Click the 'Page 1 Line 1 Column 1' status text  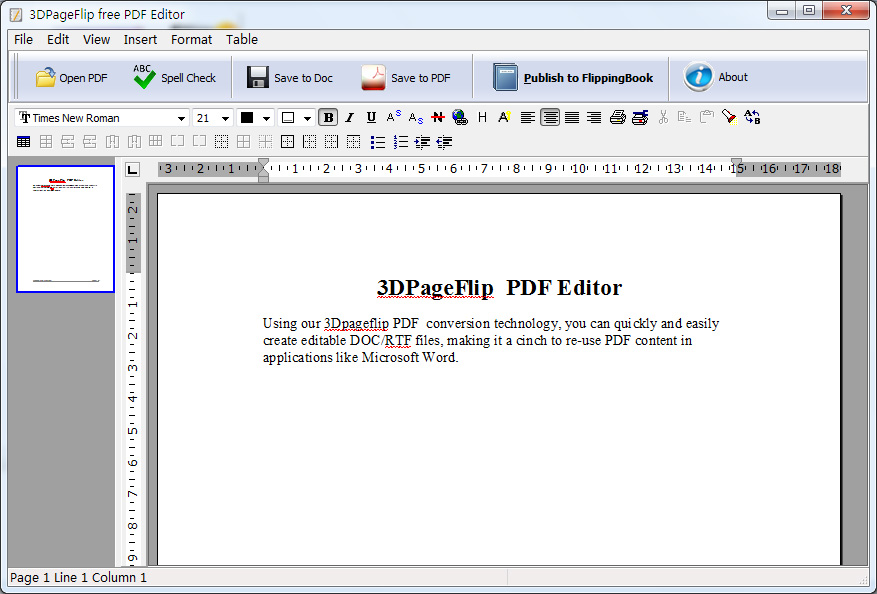pos(78,578)
